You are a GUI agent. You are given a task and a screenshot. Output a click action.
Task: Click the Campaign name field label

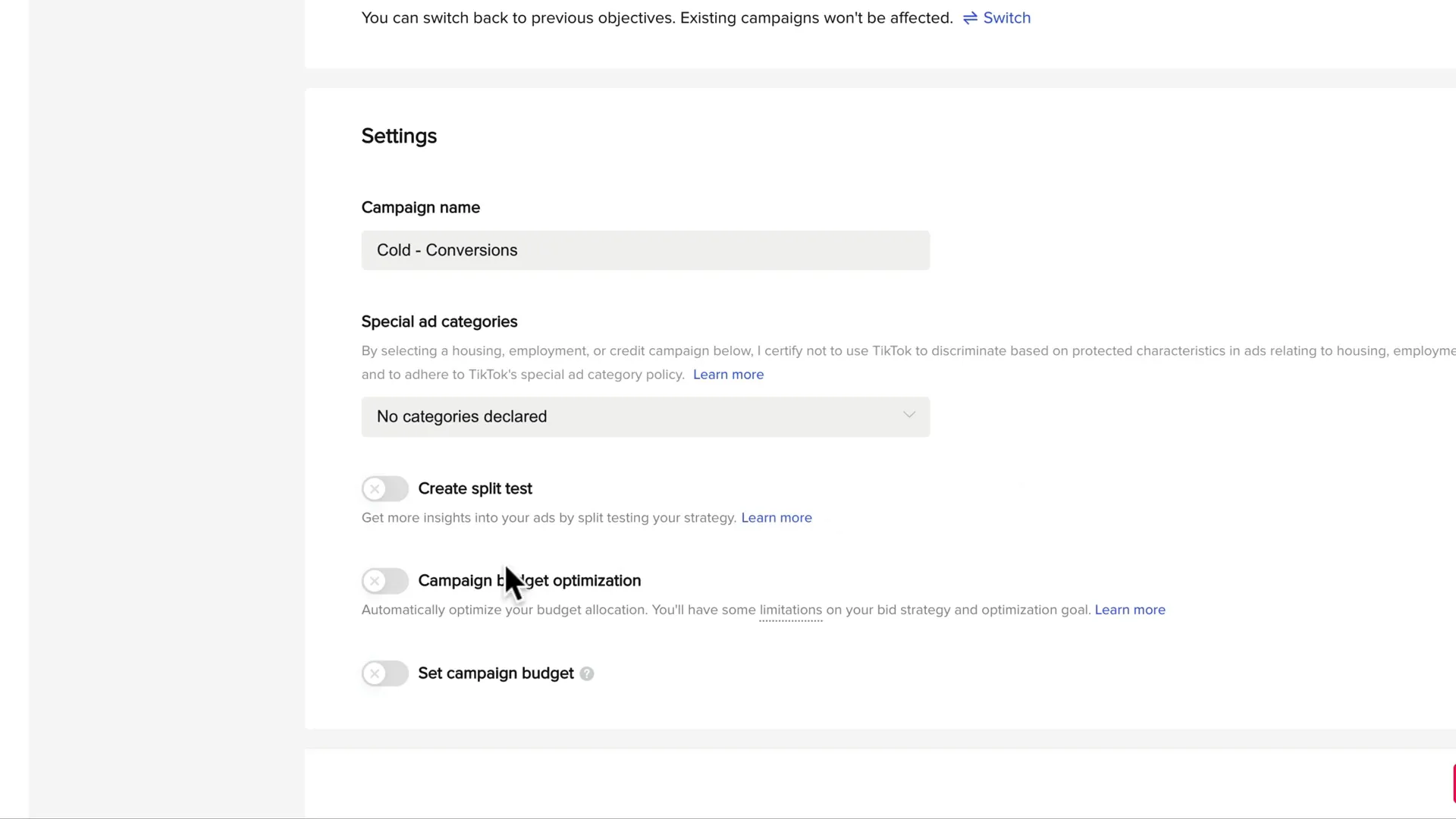pyautogui.click(x=420, y=208)
